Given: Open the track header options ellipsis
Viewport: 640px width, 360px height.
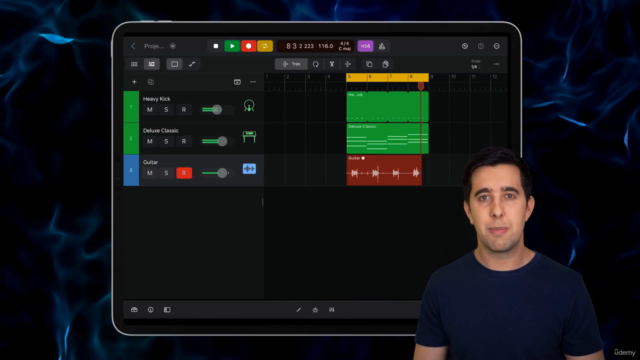Looking at the screenshot, I should pyautogui.click(x=253, y=82).
